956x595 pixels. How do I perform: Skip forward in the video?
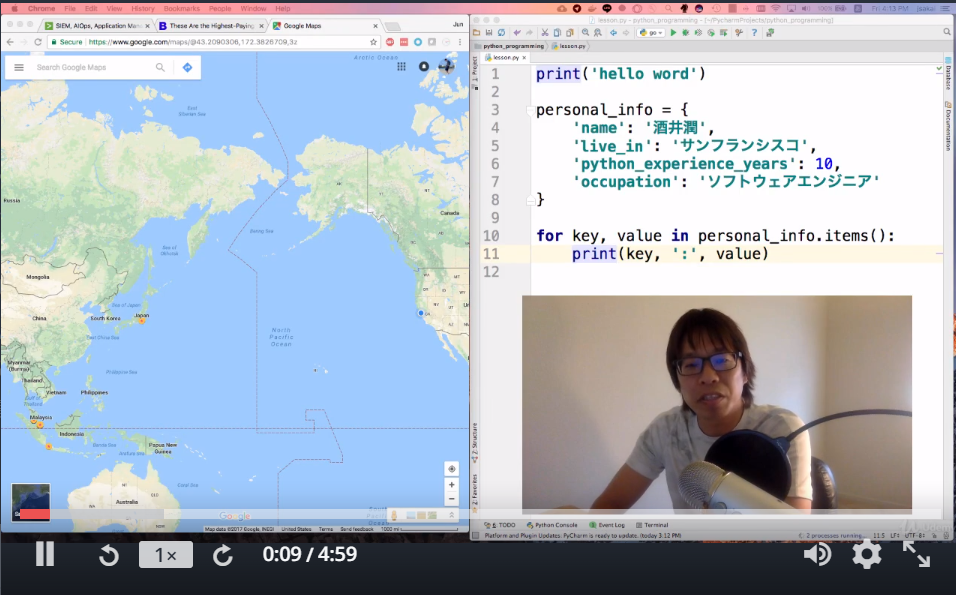click(223, 555)
